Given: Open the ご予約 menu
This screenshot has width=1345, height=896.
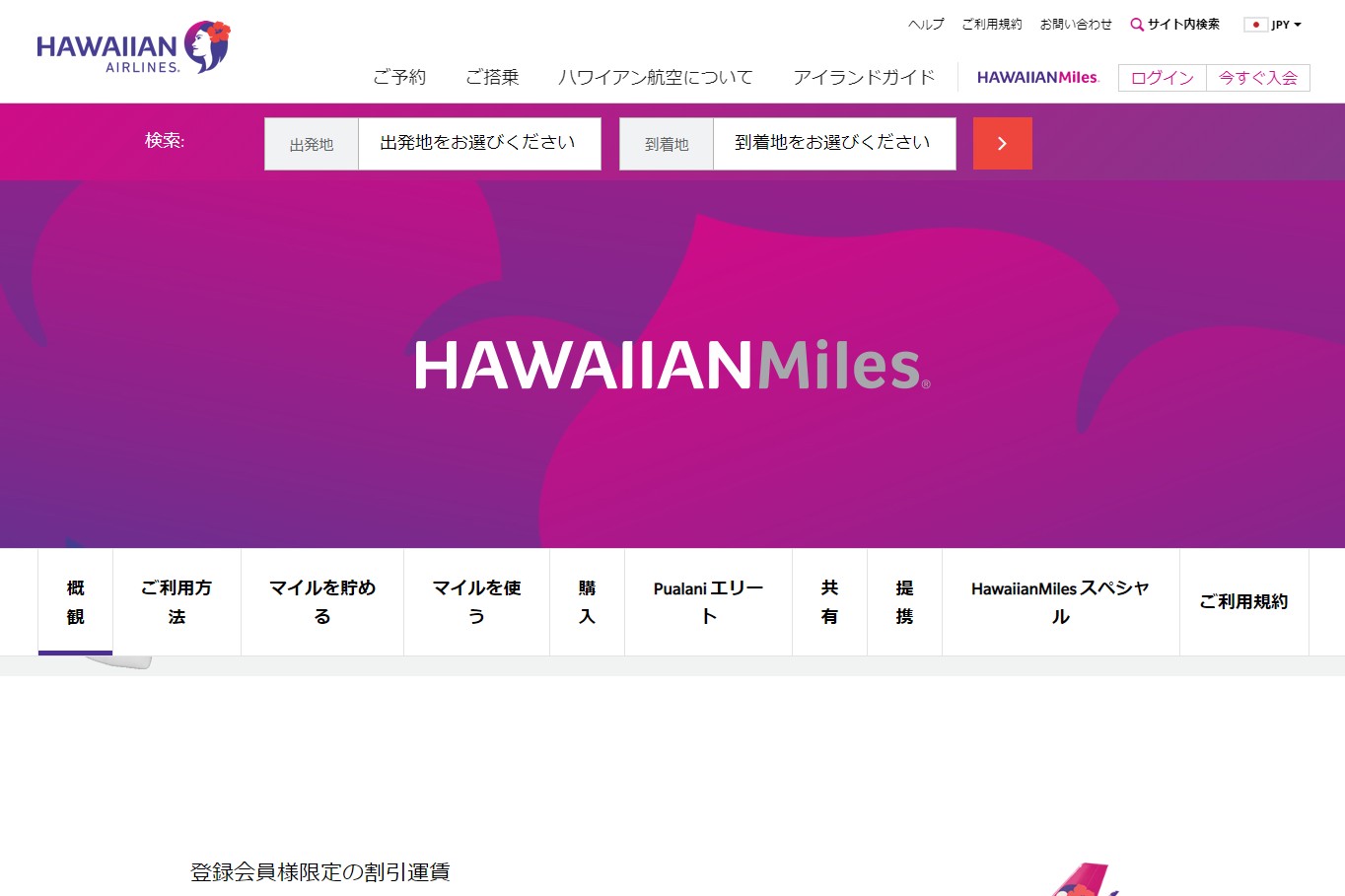Looking at the screenshot, I should [x=399, y=77].
